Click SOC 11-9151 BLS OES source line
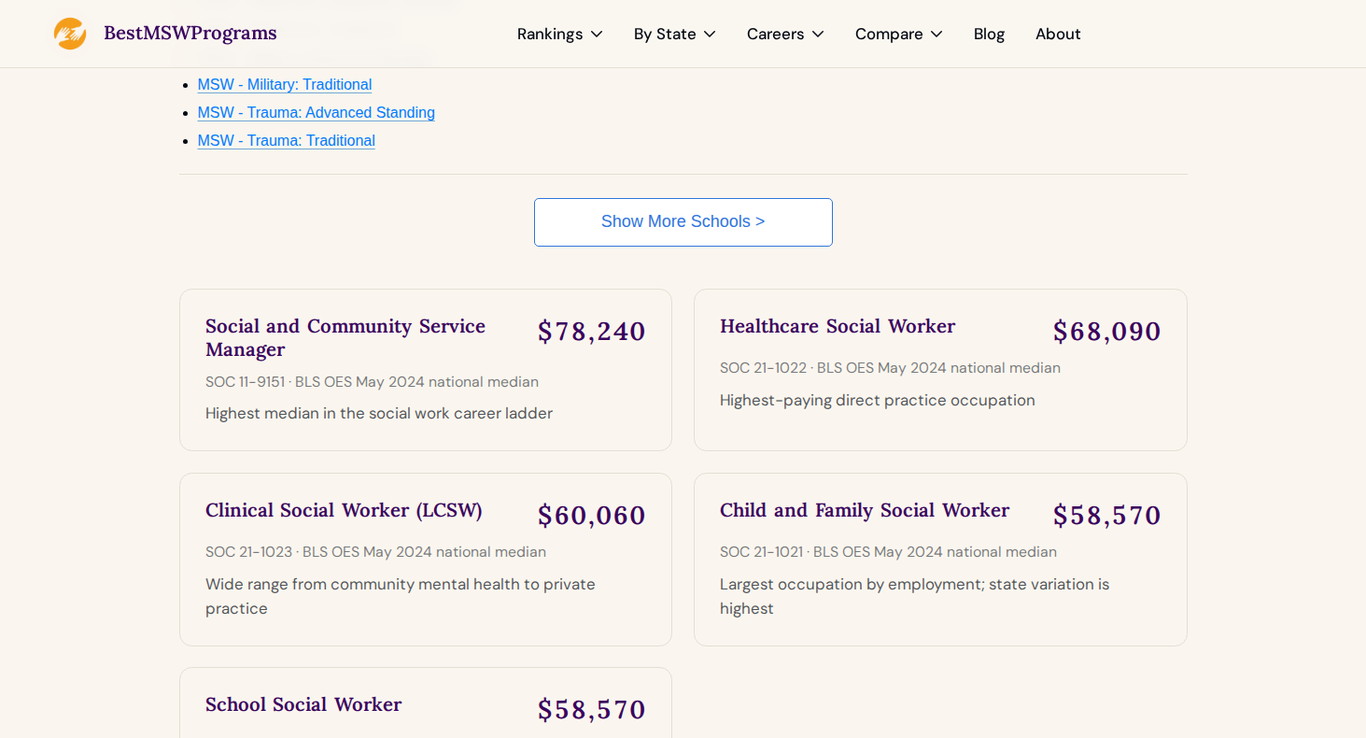The height and width of the screenshot is (738, 1366). [372, 382]
